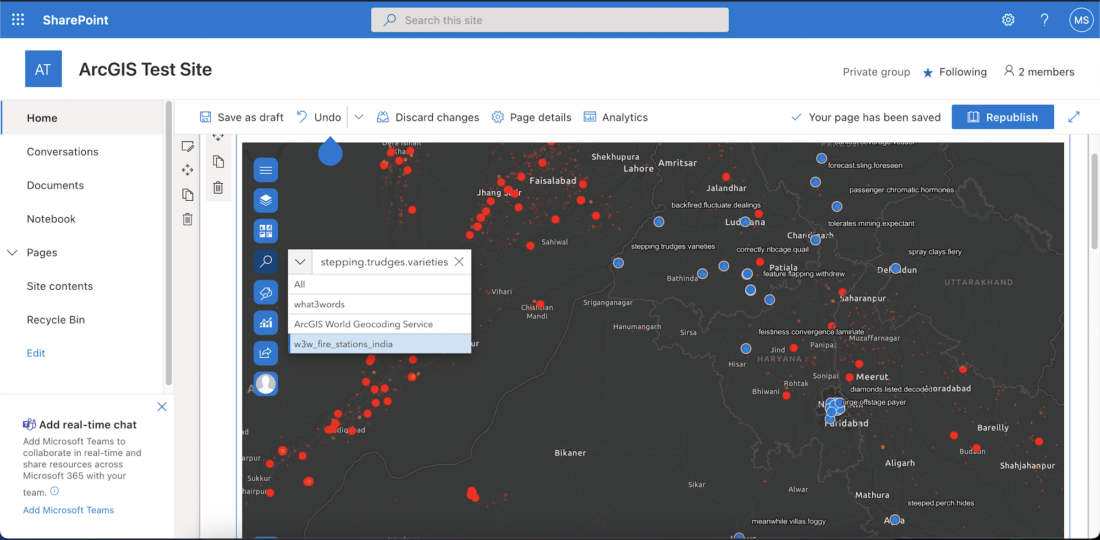The height and width of the screenshot is (540, 1100).
Task: Open the map's hamburger menu button
Action: 265,170
